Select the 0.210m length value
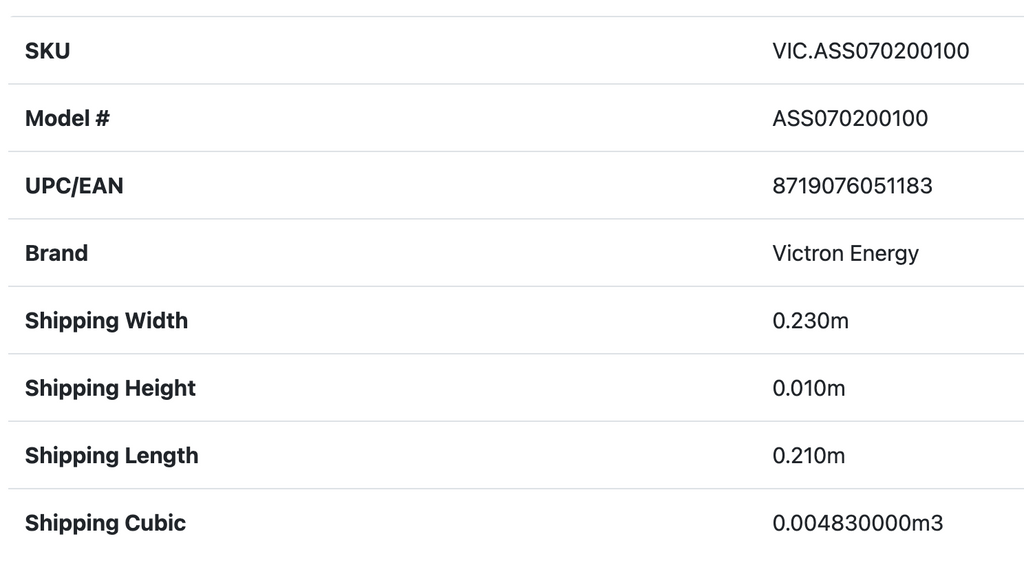This screenshot has width=1024, height=574. pyautogui.click(x=808, y=456)
